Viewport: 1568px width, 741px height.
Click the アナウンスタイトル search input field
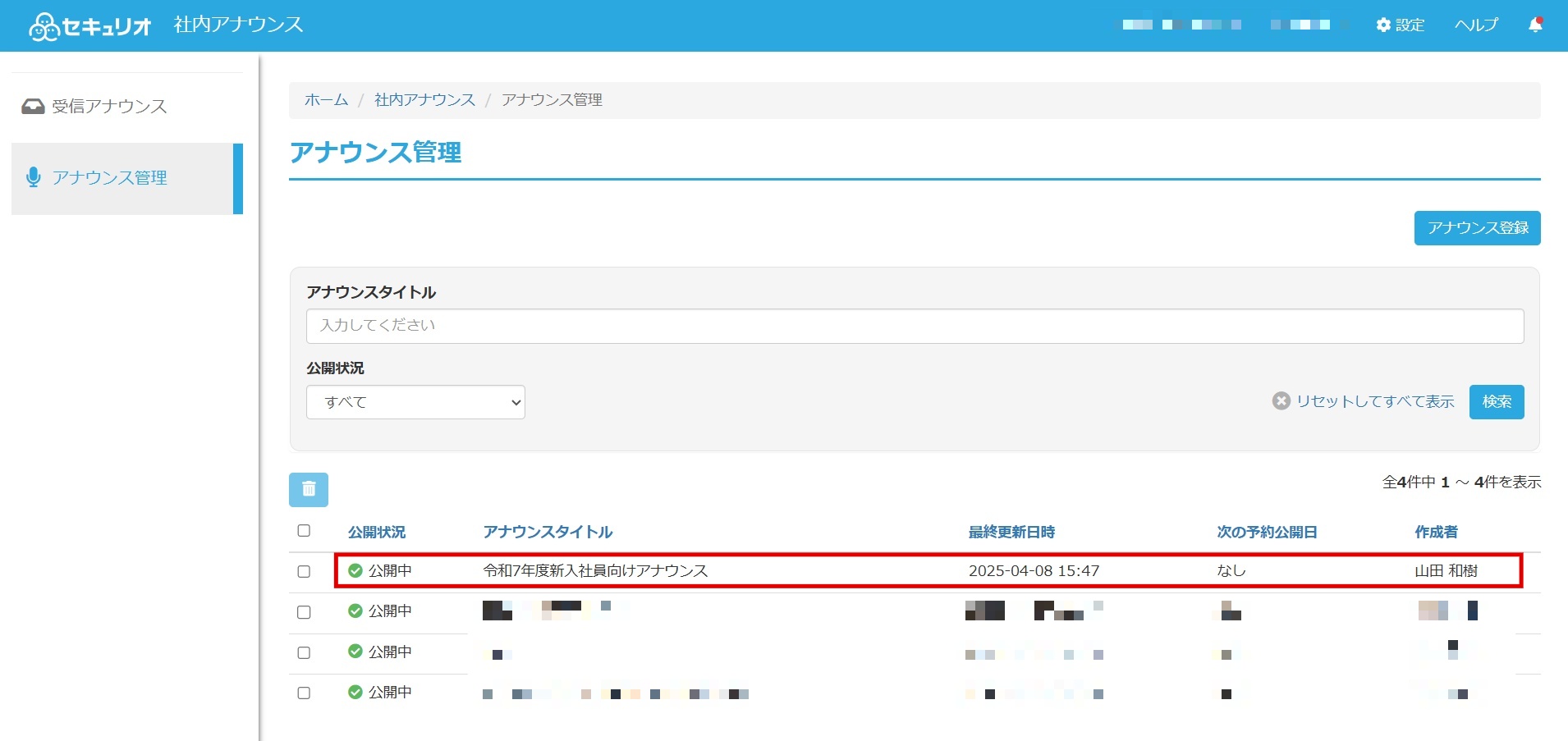915,326
